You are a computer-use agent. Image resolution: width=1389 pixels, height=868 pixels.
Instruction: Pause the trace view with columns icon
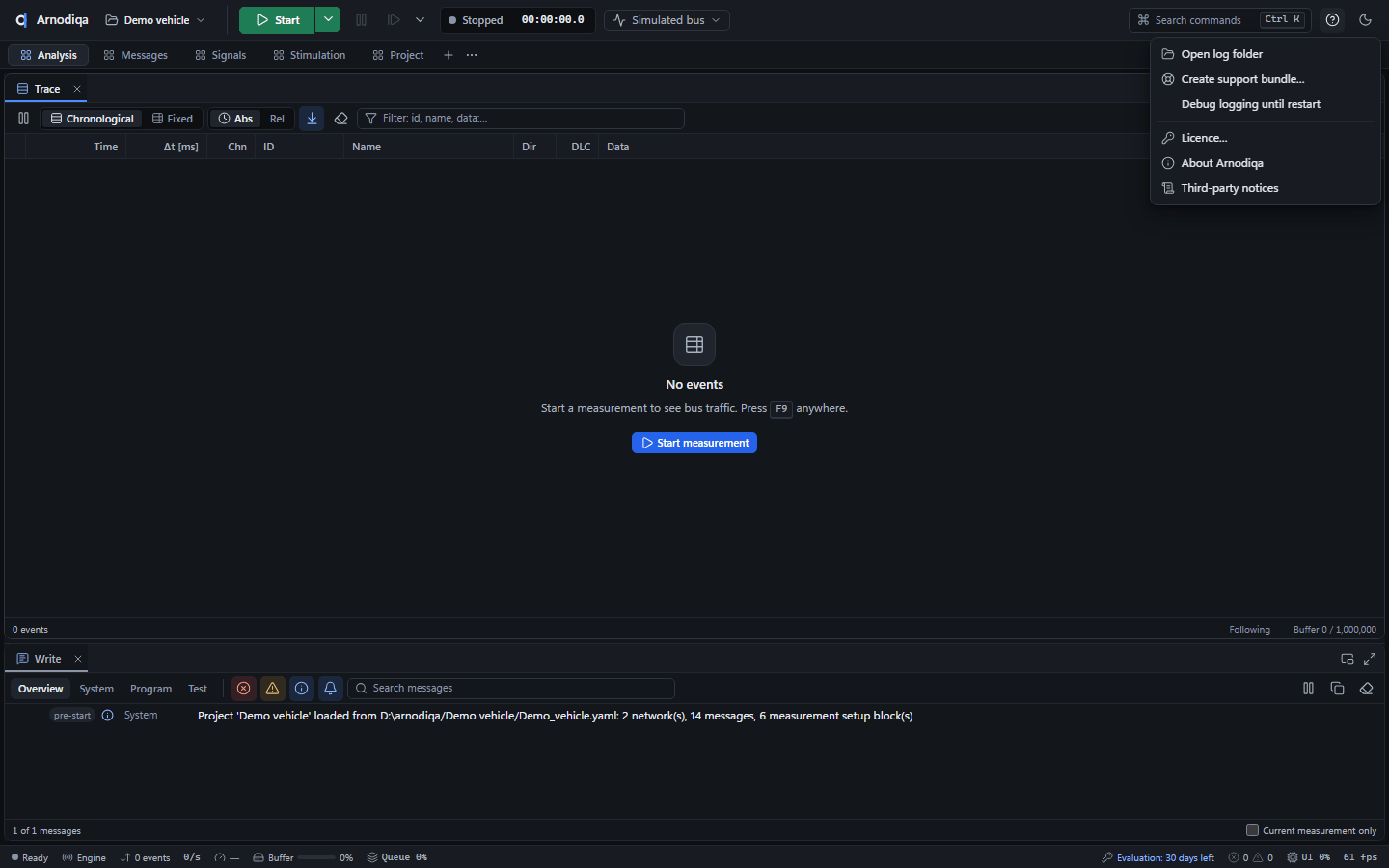click(x=23, y=119)
